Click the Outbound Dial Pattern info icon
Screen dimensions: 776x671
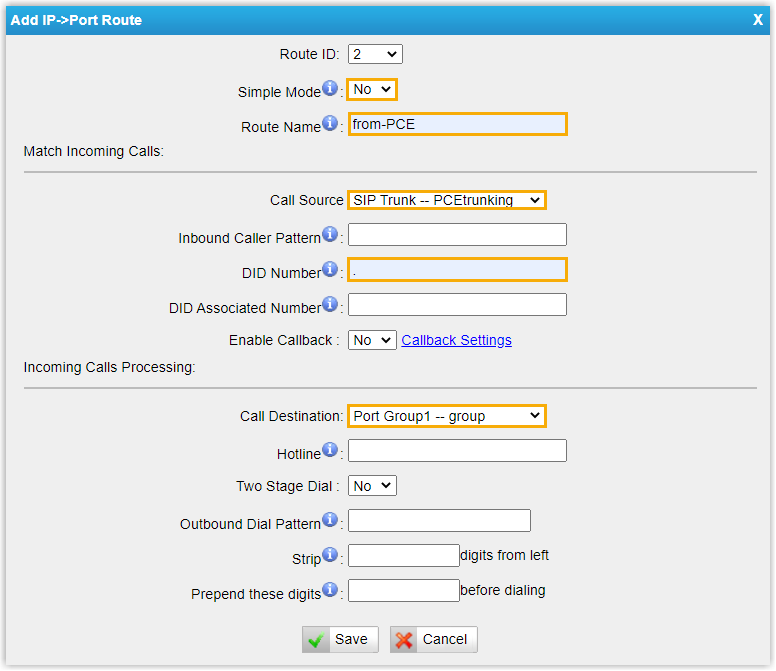tap(330, 520)
